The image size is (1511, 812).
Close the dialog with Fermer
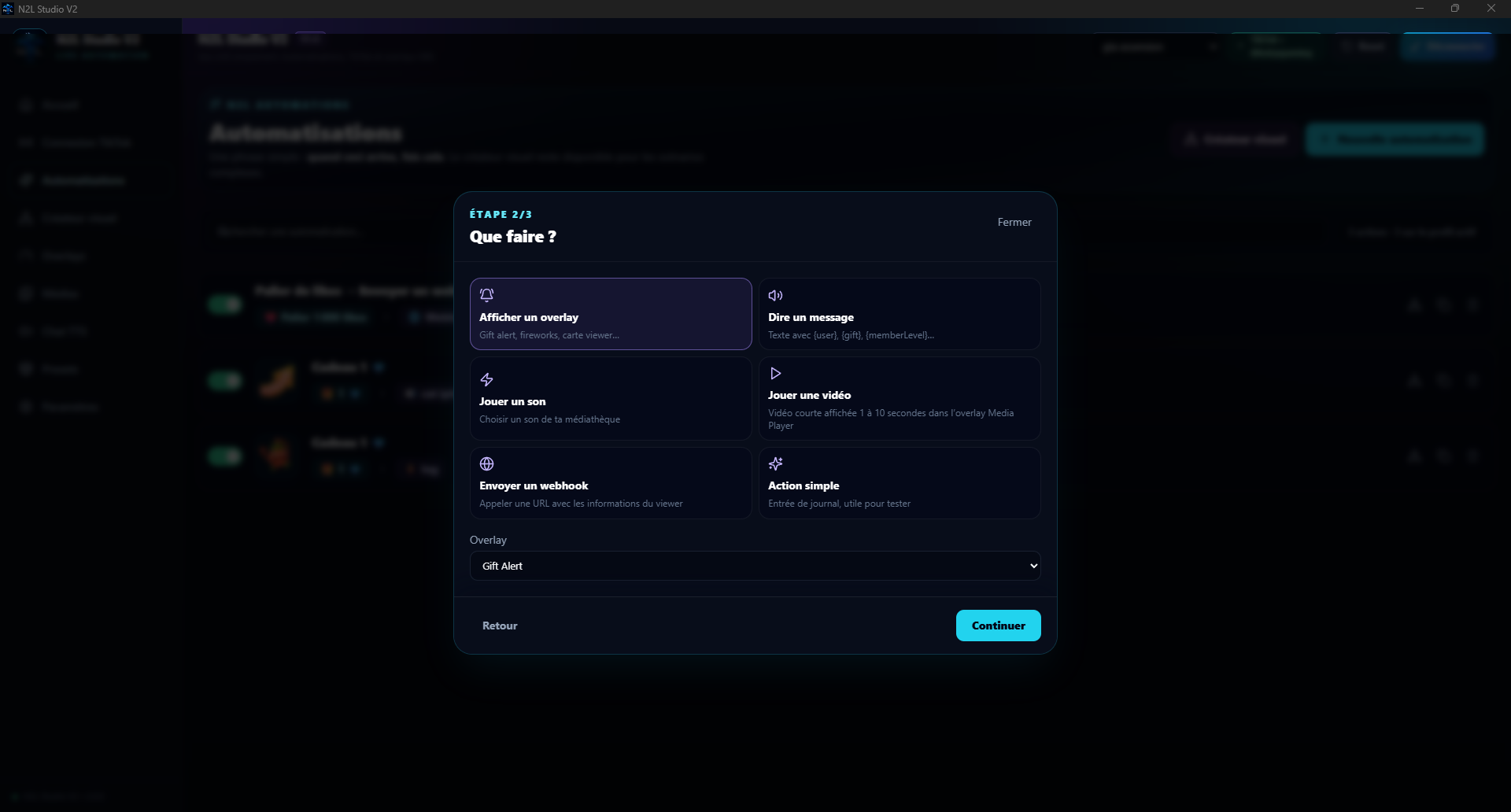pos(1014,223)
